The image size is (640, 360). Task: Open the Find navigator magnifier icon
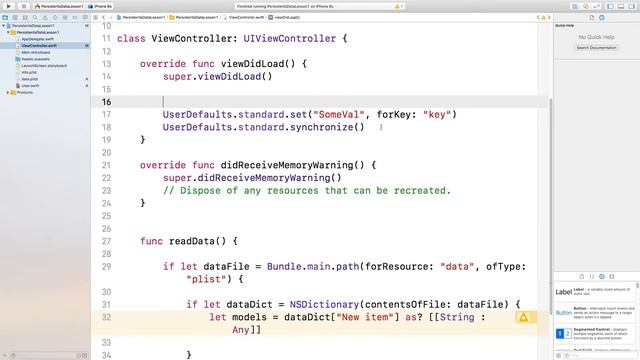35,18
